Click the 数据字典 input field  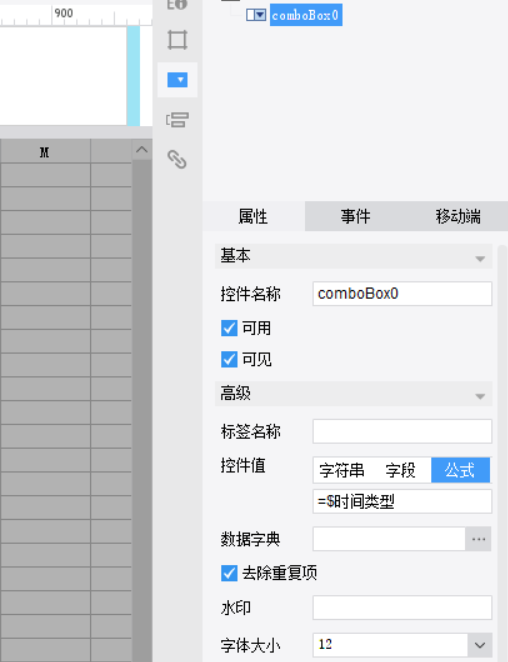tap(389, 539)
